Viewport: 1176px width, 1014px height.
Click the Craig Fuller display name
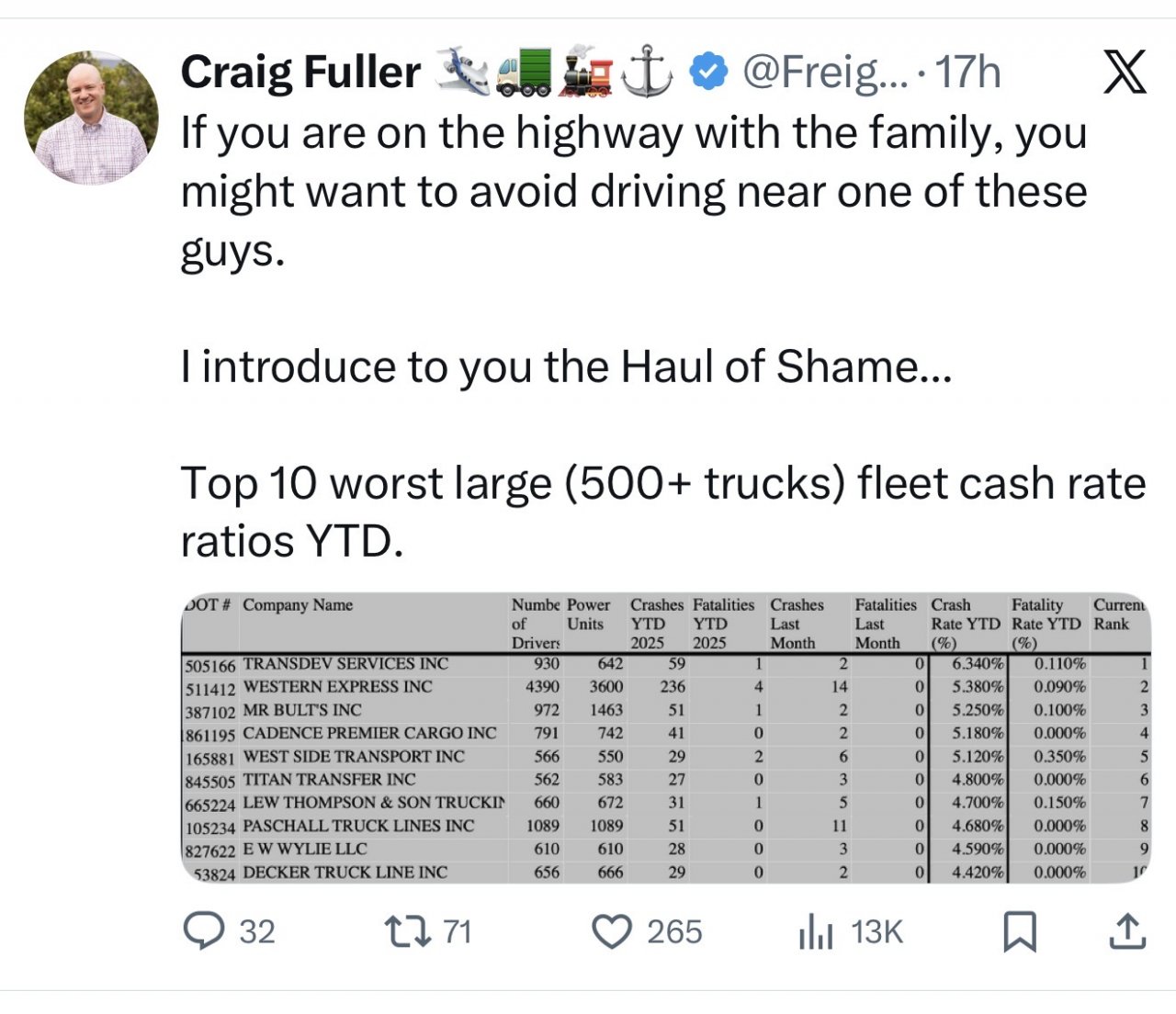[x=300, y=73]
